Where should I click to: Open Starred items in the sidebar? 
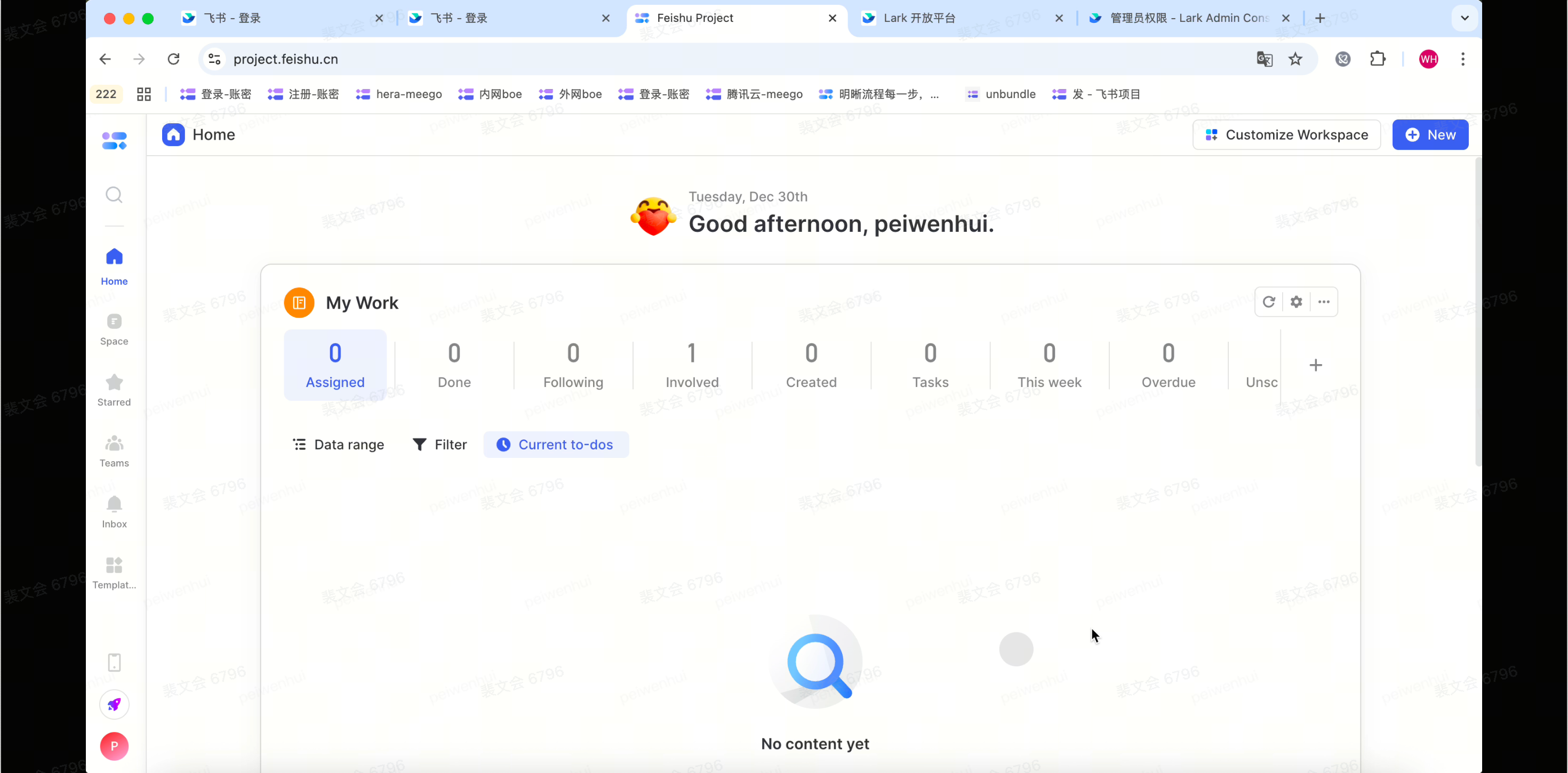point(115,390)
